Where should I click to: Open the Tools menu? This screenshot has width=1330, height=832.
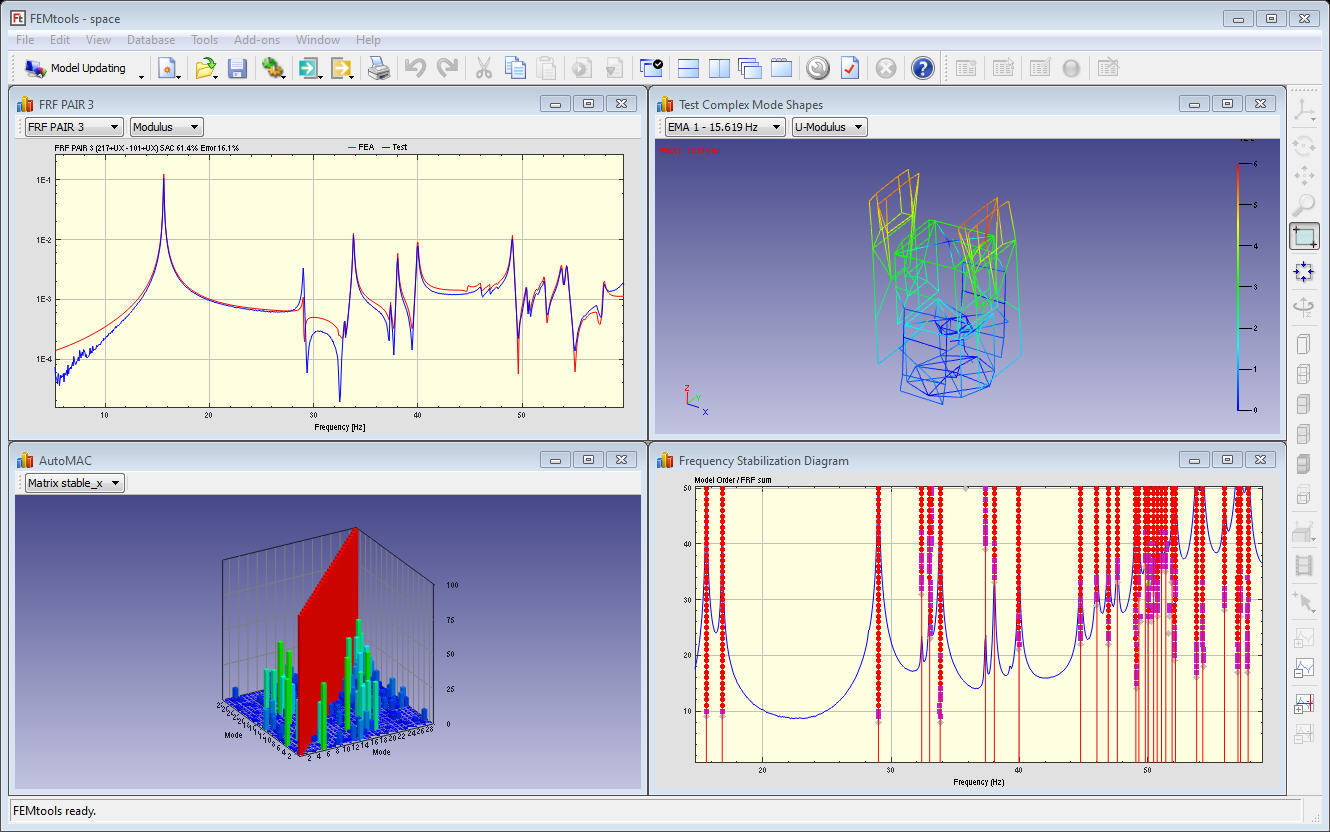point(204,40)
